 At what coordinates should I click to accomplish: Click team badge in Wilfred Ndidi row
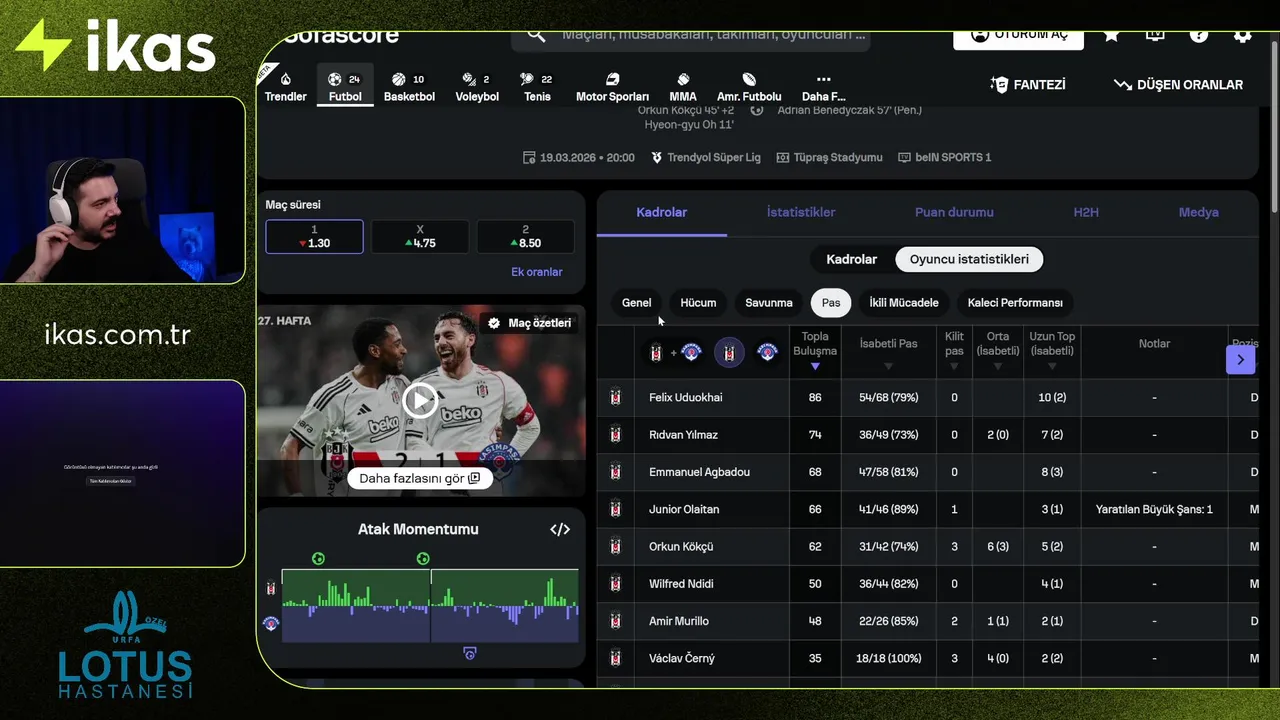615,583
